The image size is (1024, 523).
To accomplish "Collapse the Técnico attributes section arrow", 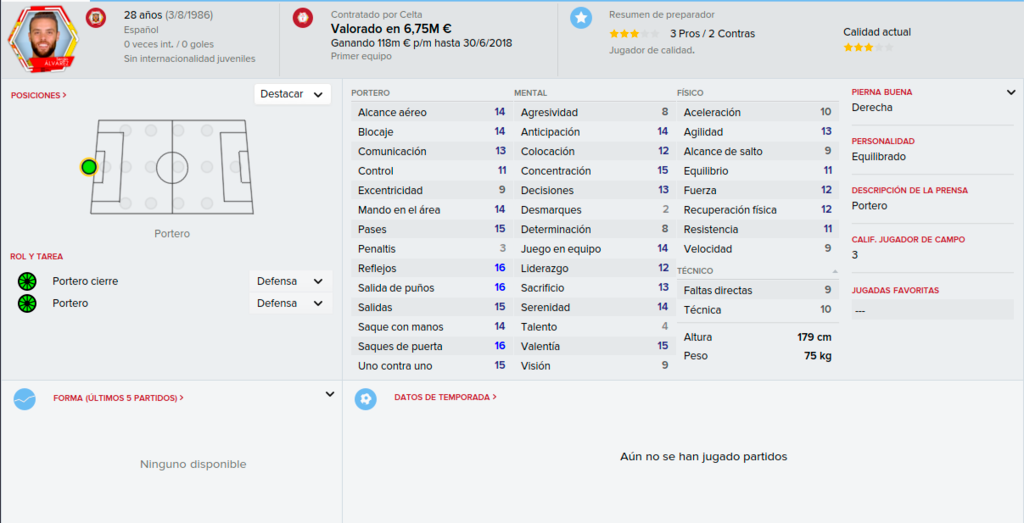I will (x=835, y=271).
